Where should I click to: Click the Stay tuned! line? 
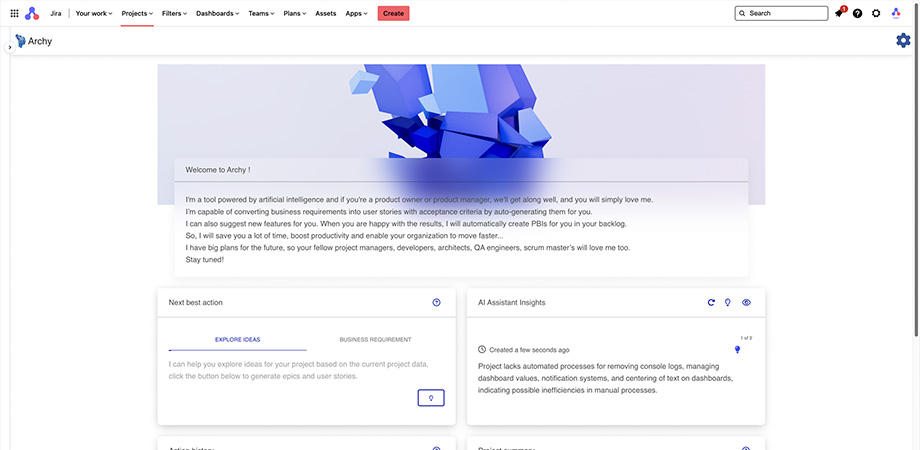[x=205, y=259]
